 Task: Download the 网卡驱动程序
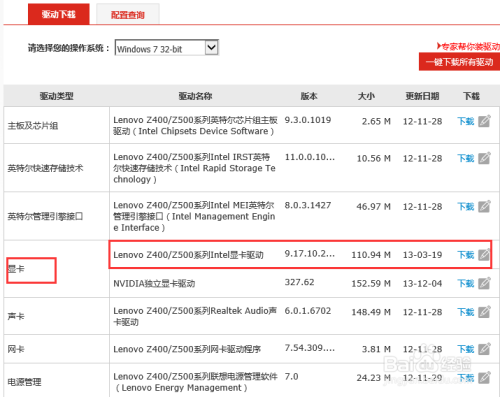tap(466, 349)
